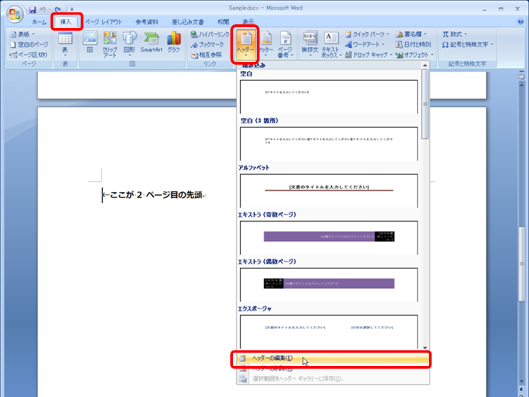
Task: Open the 校閲 tab
Action: (223, 22)
